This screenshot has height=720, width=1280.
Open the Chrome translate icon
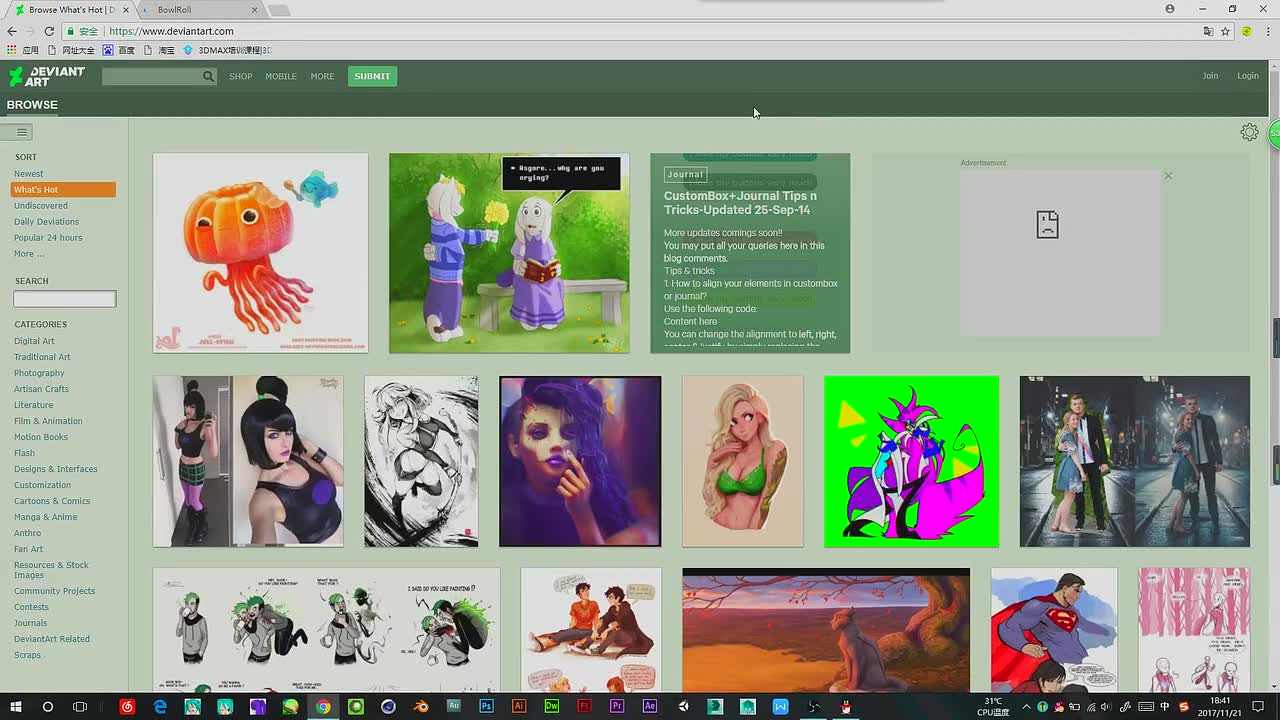pos(1208,31)
